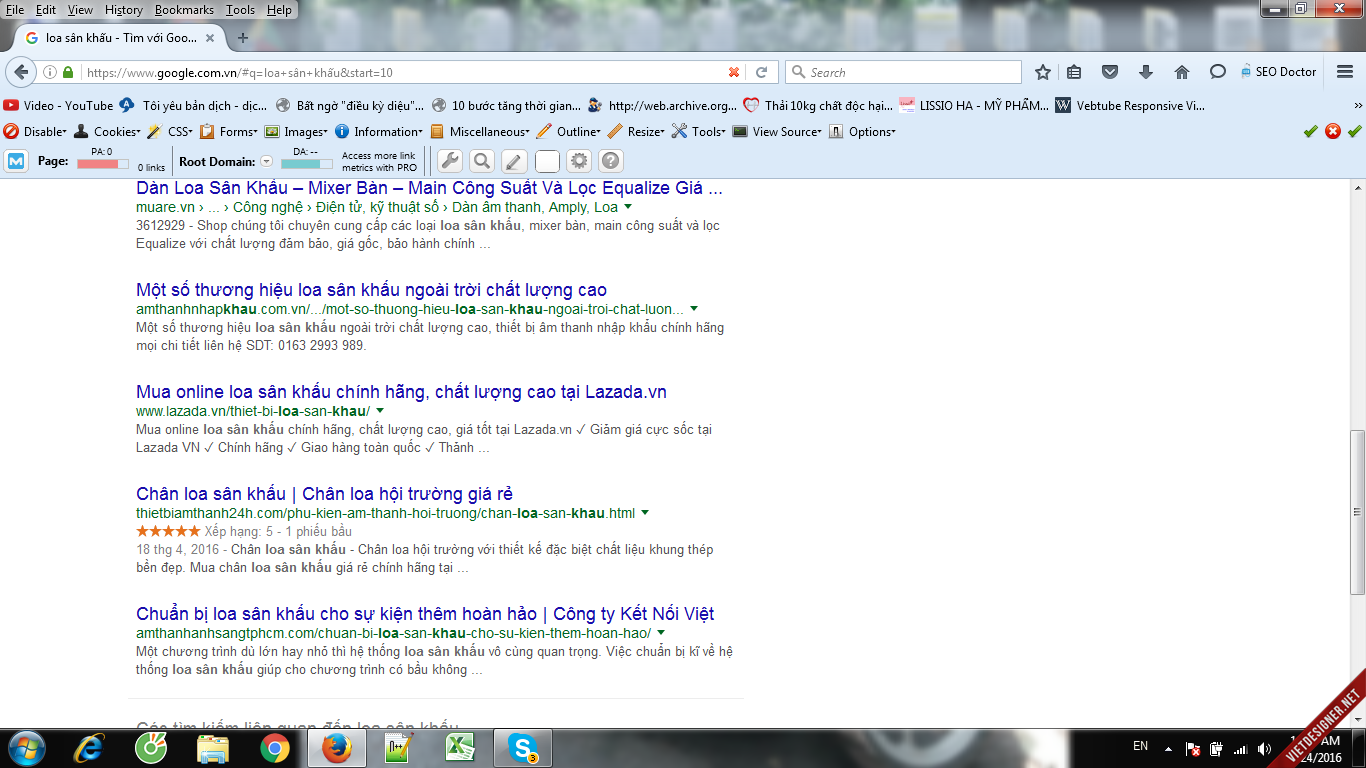This screenshot has width=1366, height=768.
Task: Open Dàn Loa Sân Khấu Mixer Bàn result
Action: [x=429, y=188]
